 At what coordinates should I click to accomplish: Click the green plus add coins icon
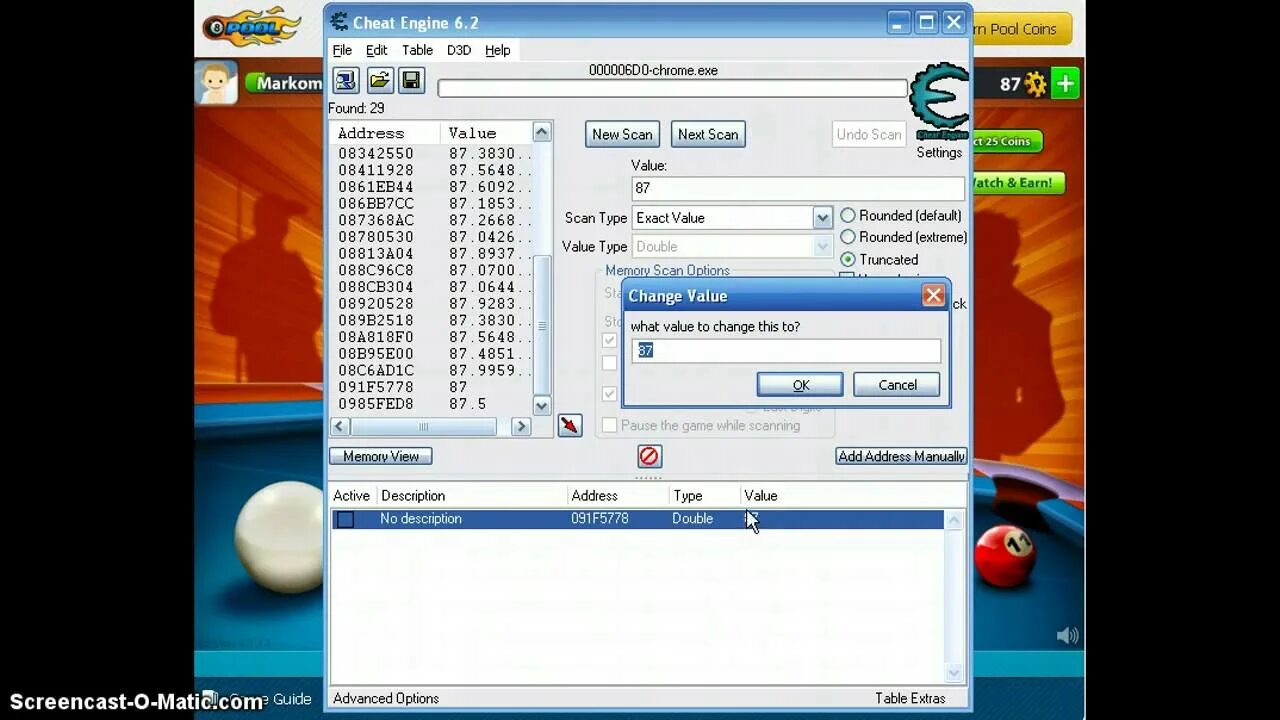(x=1065, y=84)
